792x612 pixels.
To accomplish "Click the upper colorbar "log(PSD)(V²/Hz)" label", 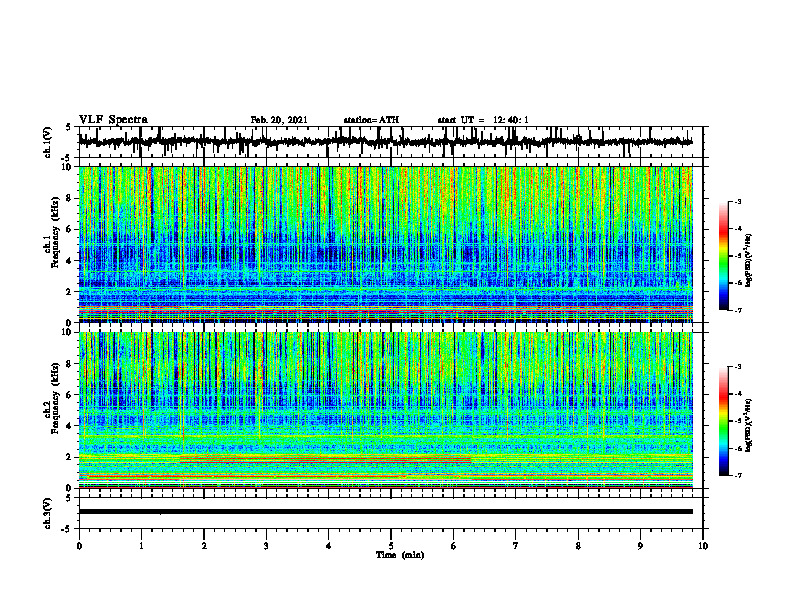I will [749, 260].
